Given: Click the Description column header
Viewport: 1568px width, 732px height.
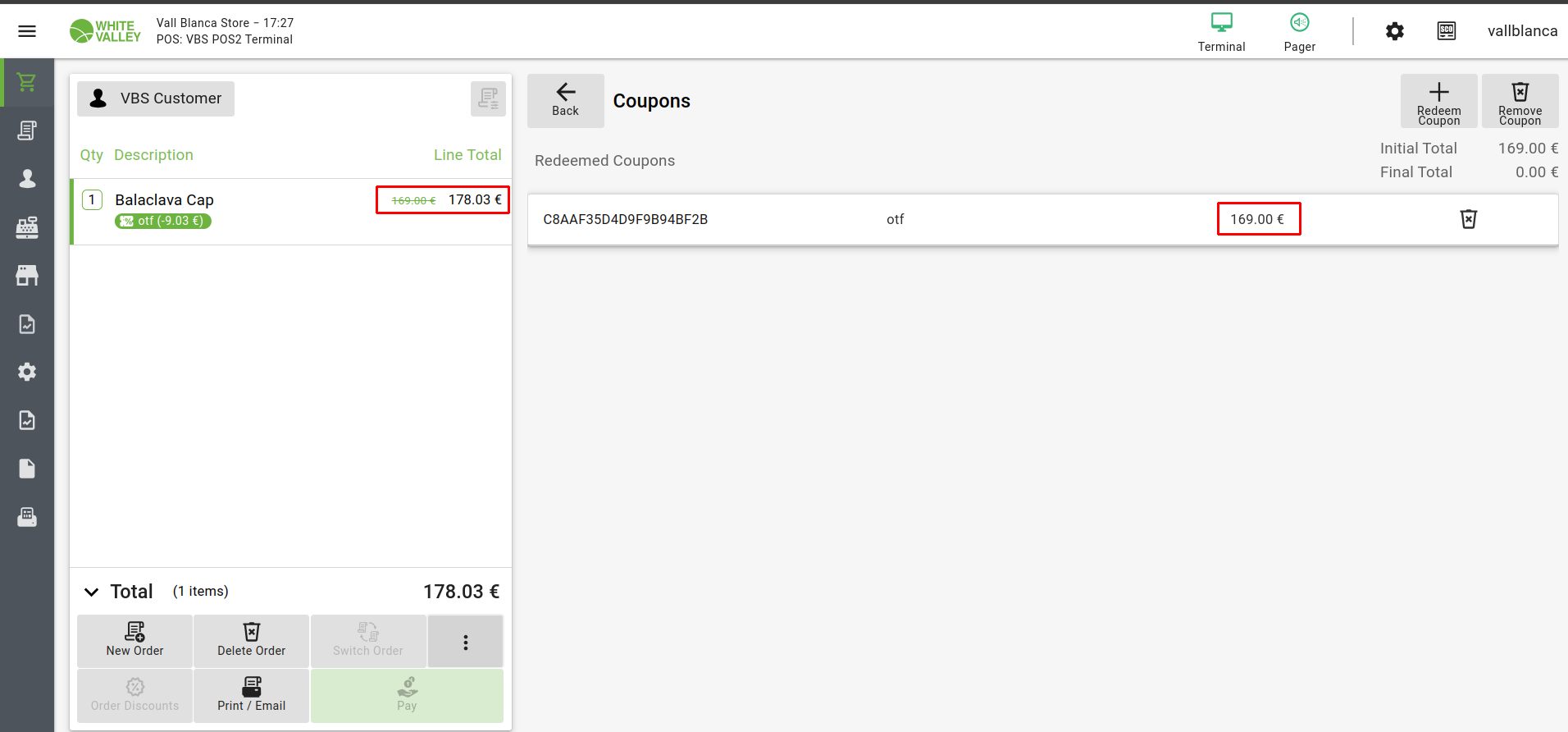Looking at the screenshot, I should (153, 155).
